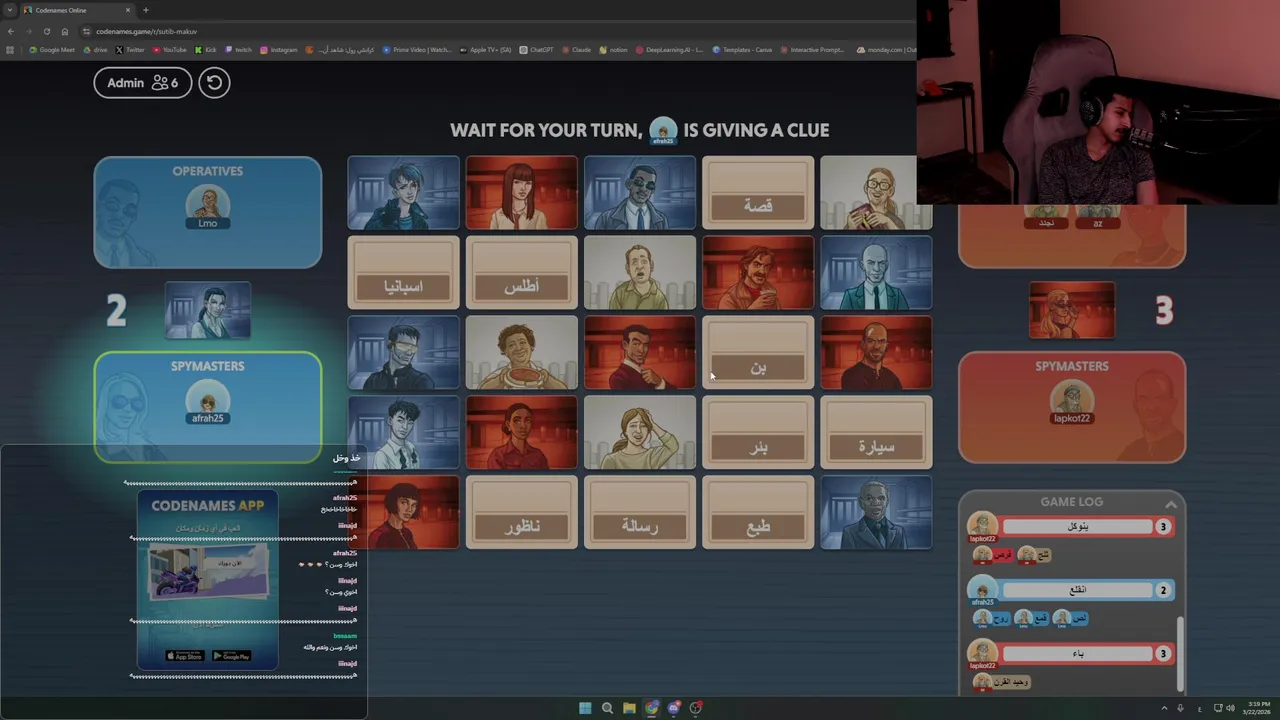Click afrah25 avatar in blue Spymasters panel
This screenshot has height=720, width=1280.
click(x=208, y=400)
